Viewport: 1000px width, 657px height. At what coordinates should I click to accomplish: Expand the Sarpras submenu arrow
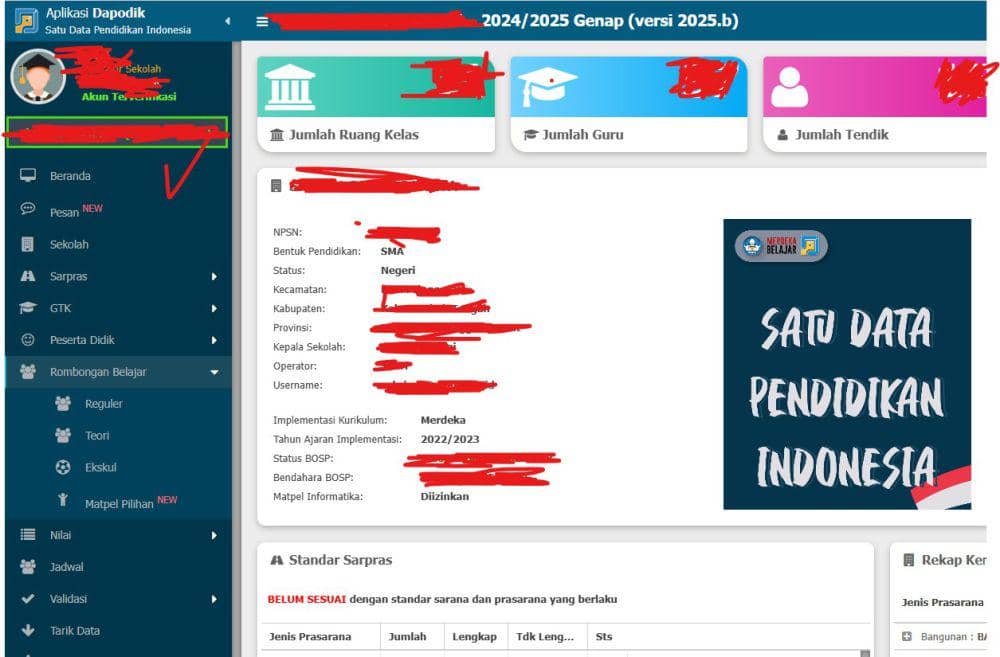[x=214, y=277]
